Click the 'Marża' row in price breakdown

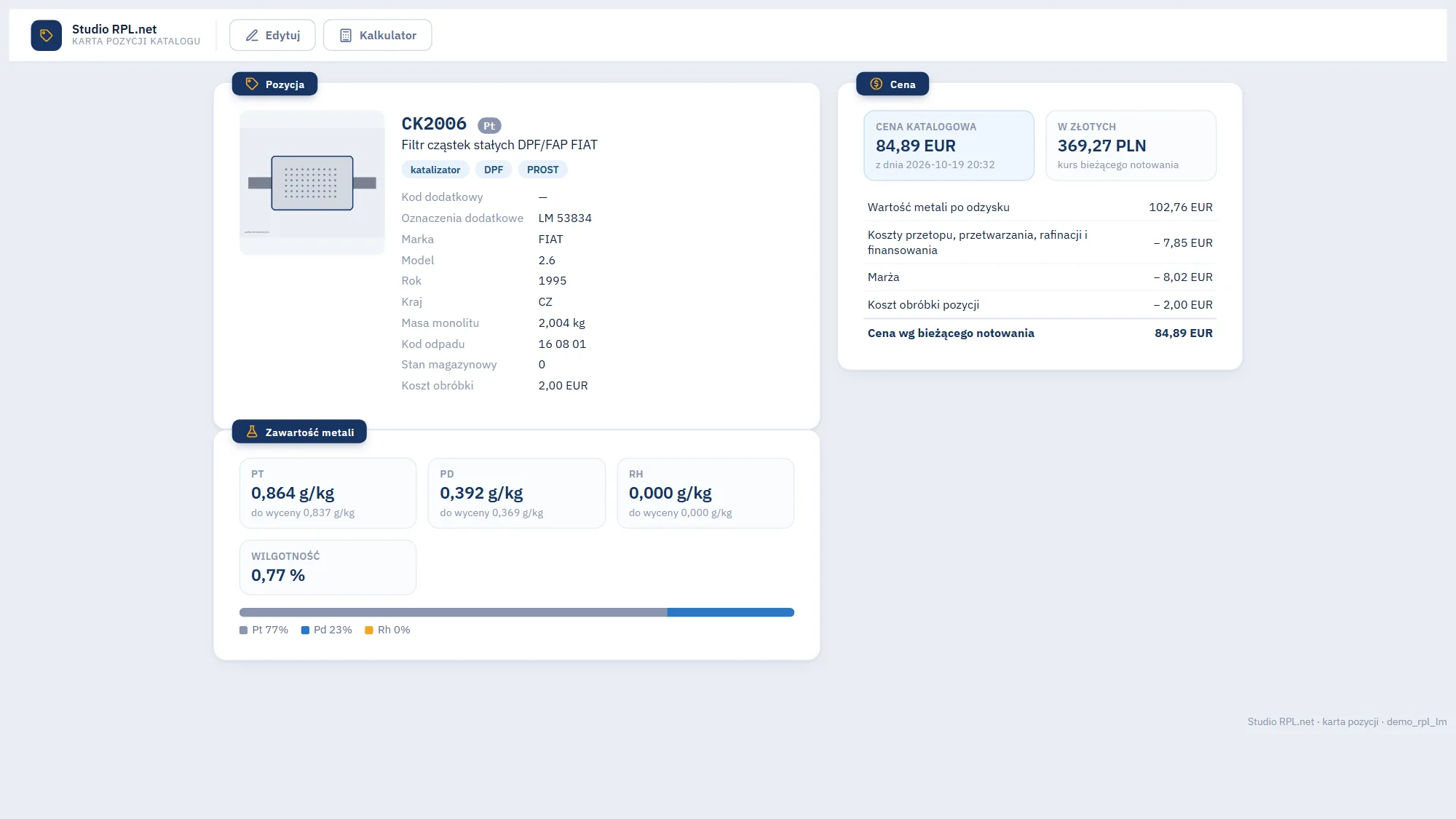tap(1040, 277)
